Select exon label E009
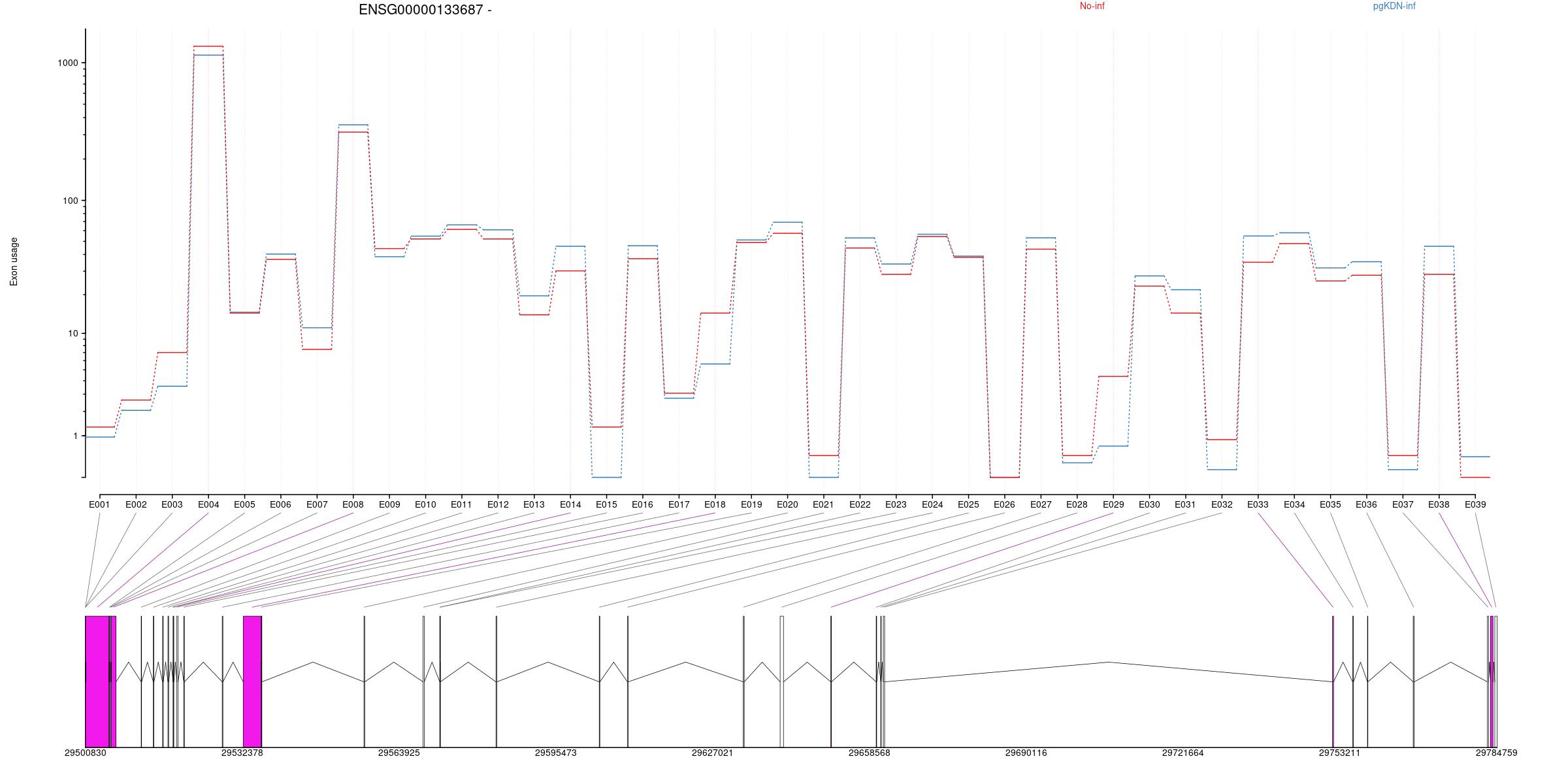Screen dimensions: 1568x784 (x=389, y=504)
